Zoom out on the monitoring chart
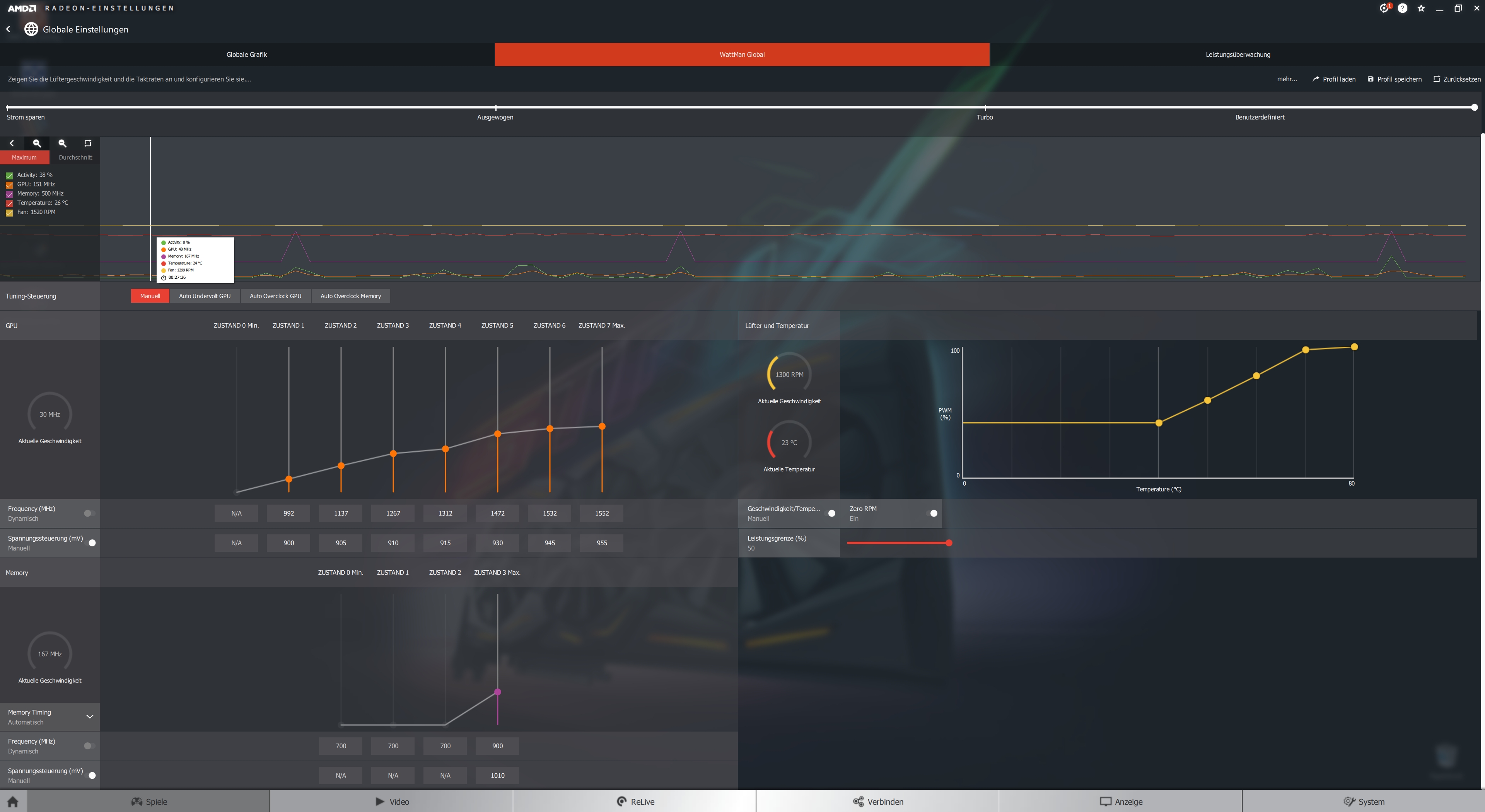 (x=62, y=143)
